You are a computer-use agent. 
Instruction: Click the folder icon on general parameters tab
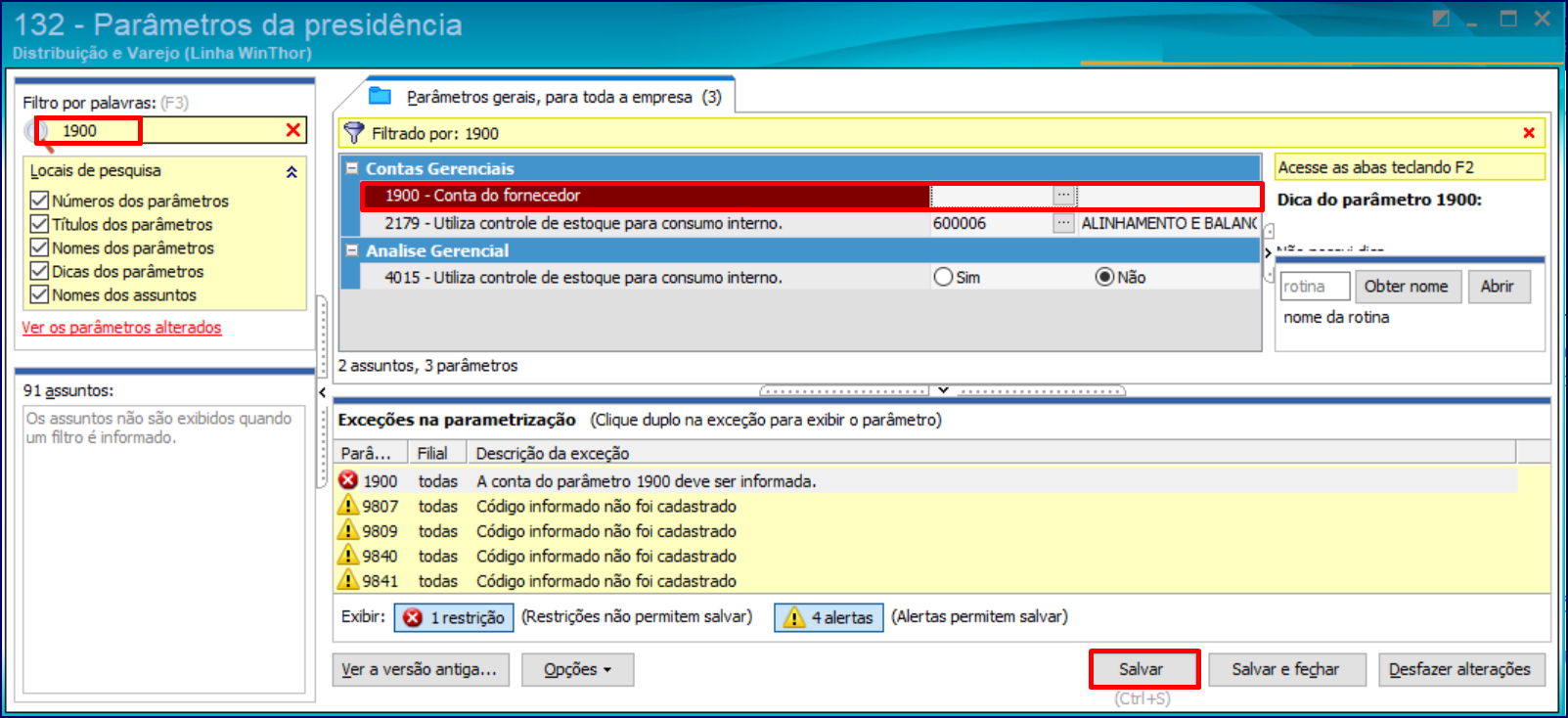click(380, 96)
